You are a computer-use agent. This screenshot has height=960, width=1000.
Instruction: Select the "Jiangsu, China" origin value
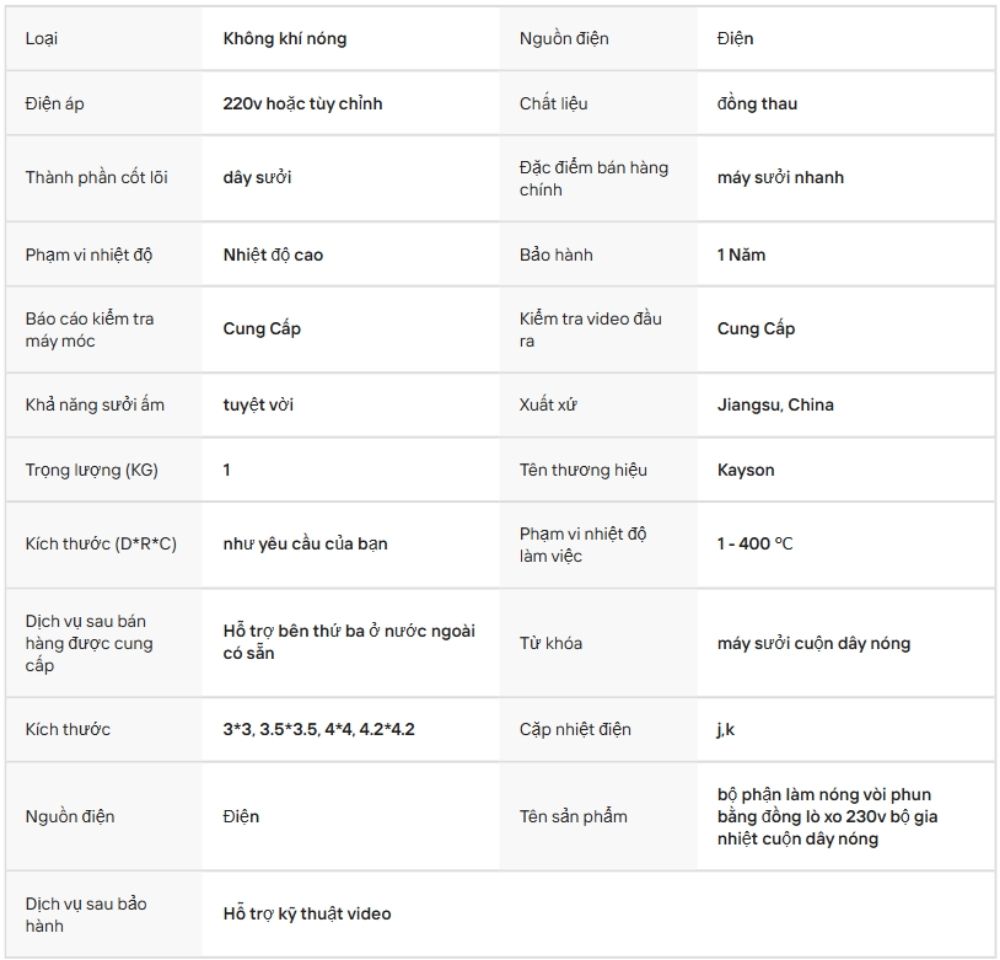click(x=775, y=405)
